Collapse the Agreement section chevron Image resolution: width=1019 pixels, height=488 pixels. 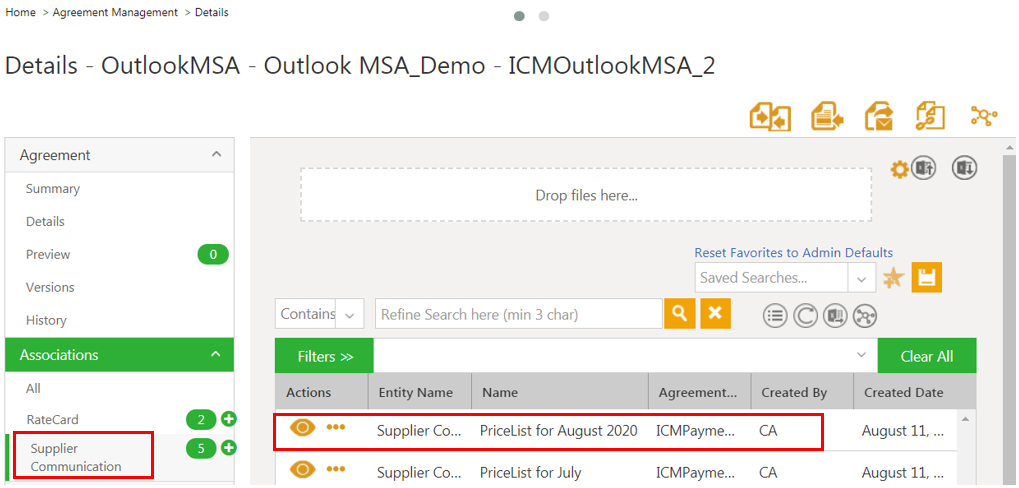216,155
